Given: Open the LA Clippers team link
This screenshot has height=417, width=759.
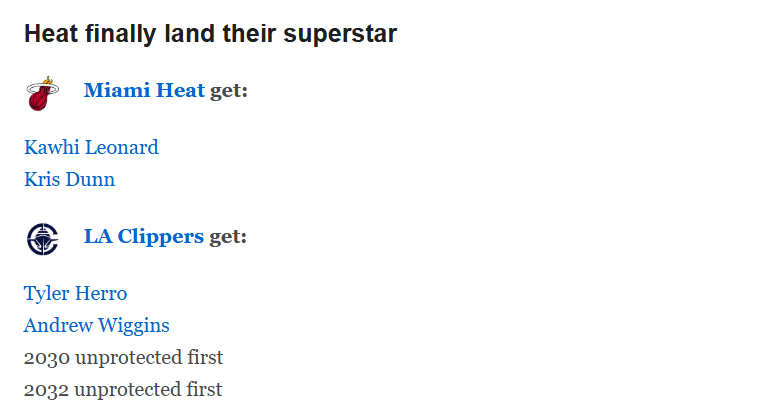Looking at the screenshot, I should click(144, 236).
